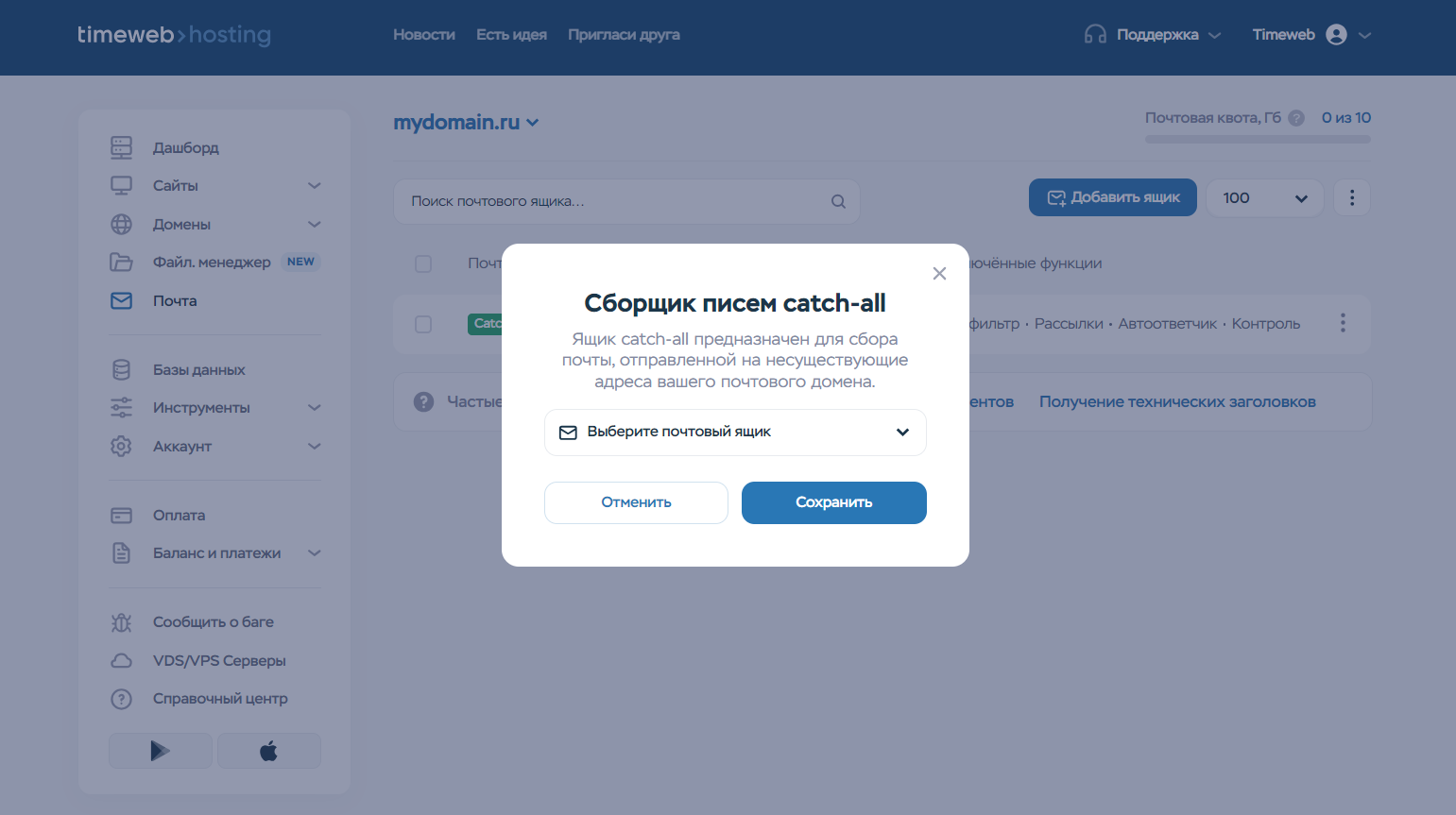
Task: Expand the mydomain.ru domain selector
Action: point(466,123)
